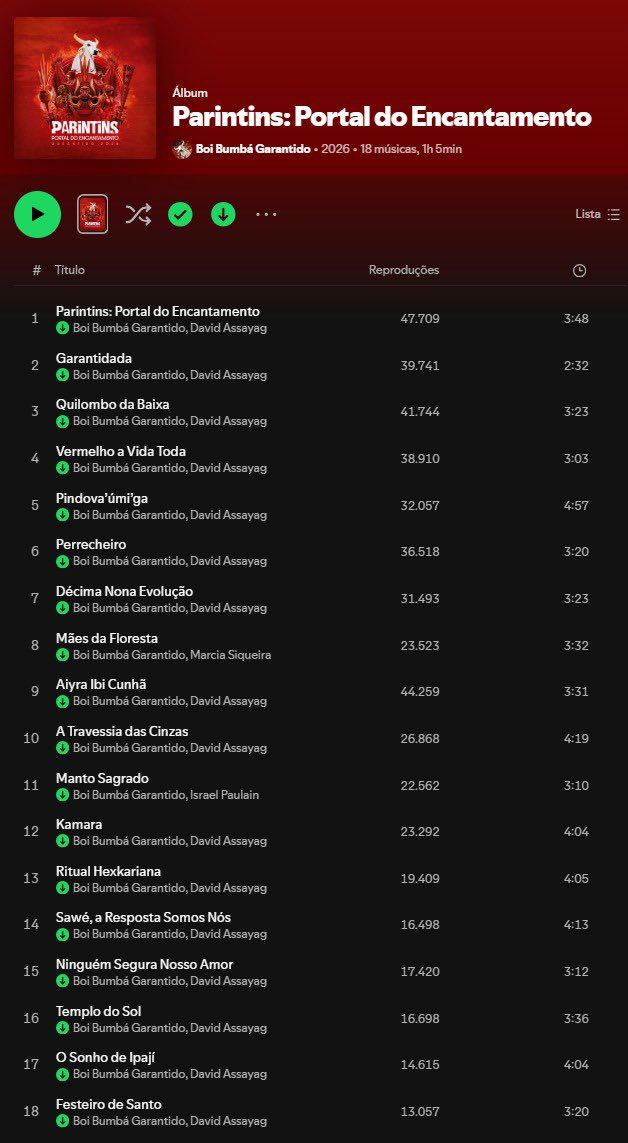Click track number 18
Viewport: 628px width, 1143px height.
[x=31, y=1112]
